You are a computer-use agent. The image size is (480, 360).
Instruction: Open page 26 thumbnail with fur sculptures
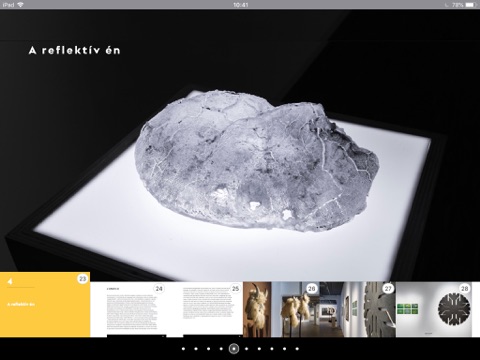coord(281,310)
